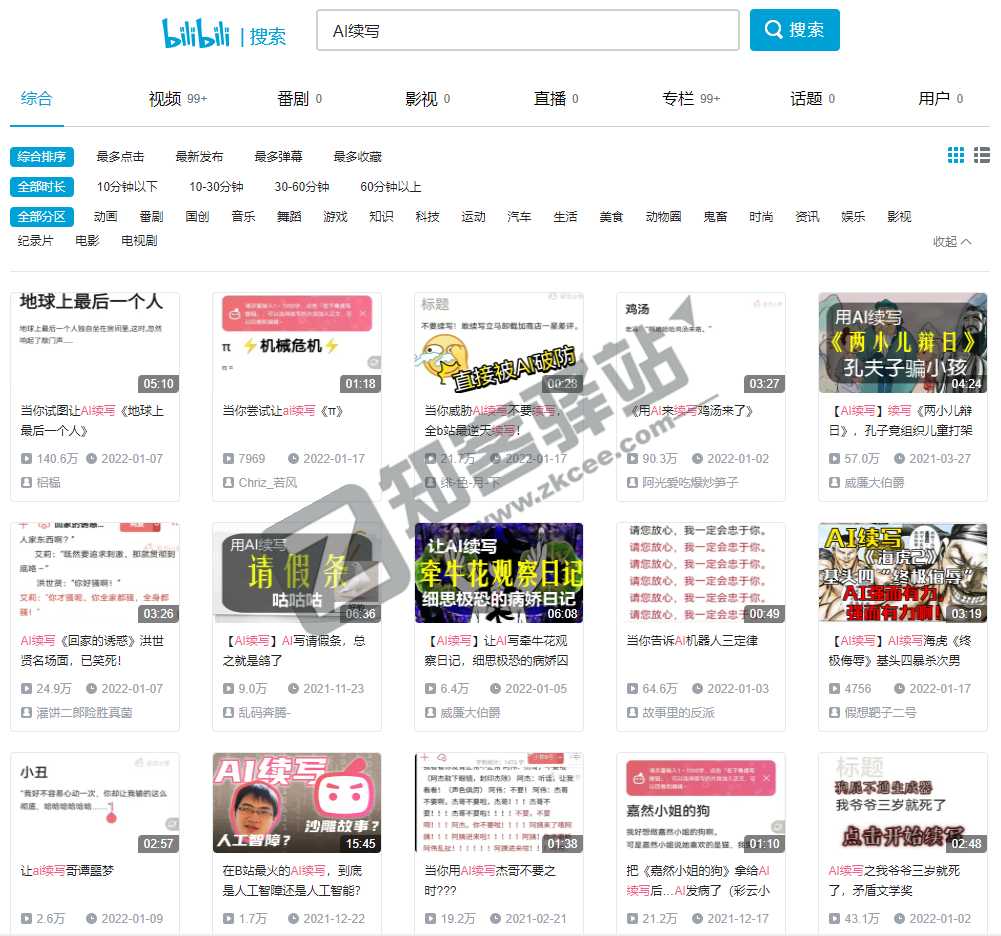Screen dimensions: 1001x936
Task: Switch to list view icon
Action: (x=981, y=156)
